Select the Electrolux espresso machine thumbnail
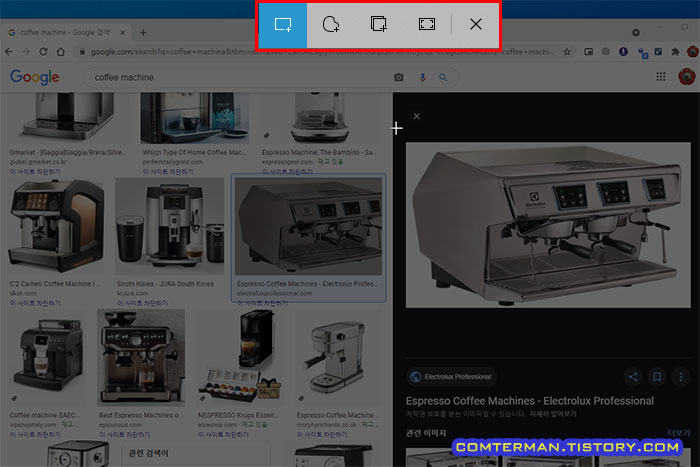 tap(308, 226)
